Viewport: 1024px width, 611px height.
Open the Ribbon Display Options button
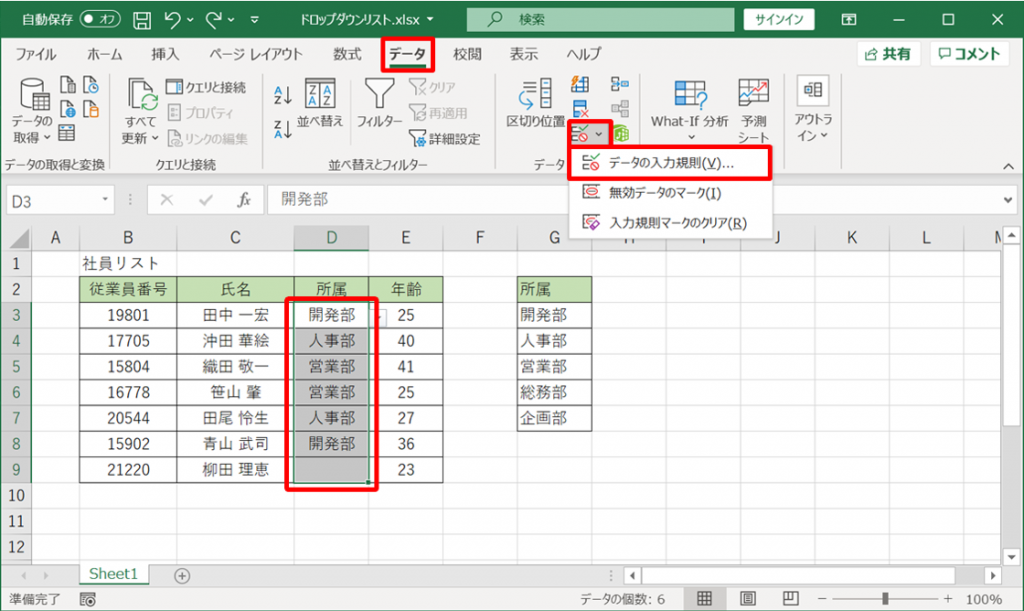pos(849,20)
